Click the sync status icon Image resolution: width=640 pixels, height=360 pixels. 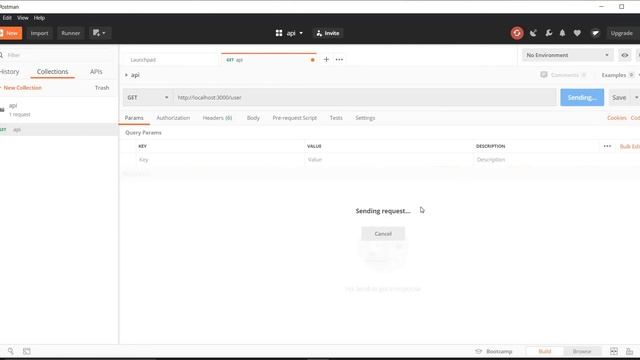click(x=517, y=33)
